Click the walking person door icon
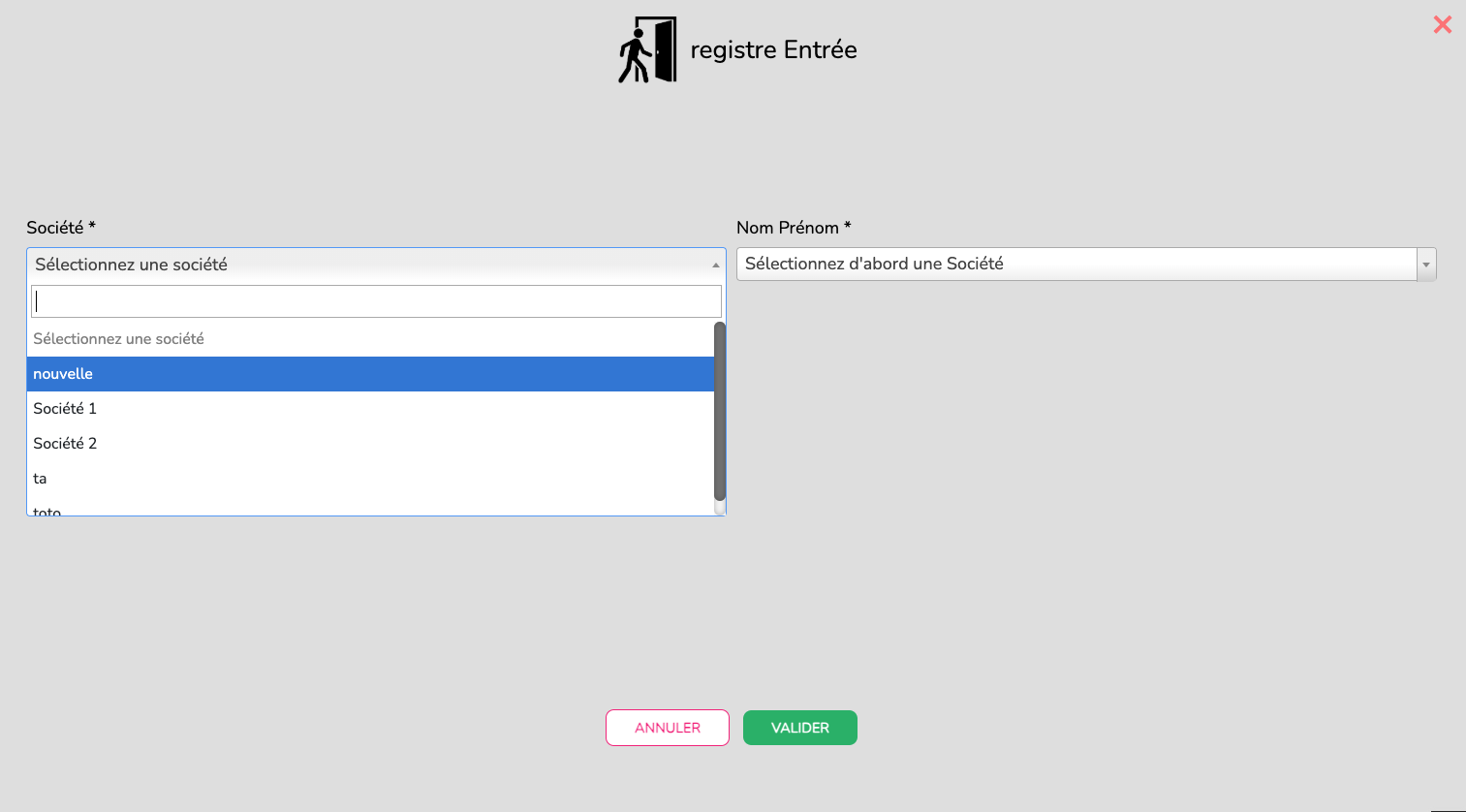 [x=647, y=49]
